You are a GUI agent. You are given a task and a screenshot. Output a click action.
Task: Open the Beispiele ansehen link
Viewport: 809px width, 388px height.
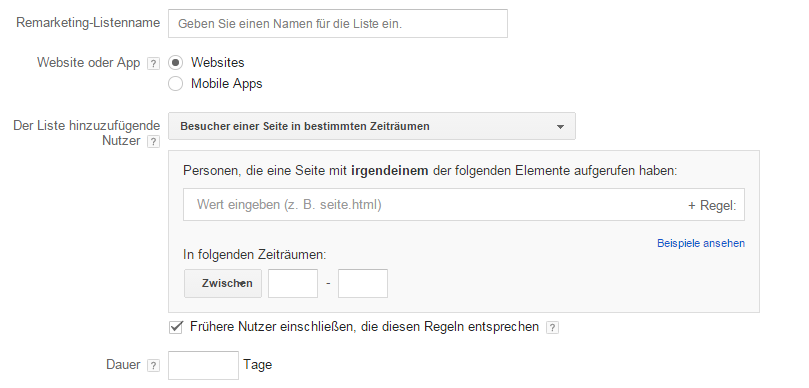(701, 243)
